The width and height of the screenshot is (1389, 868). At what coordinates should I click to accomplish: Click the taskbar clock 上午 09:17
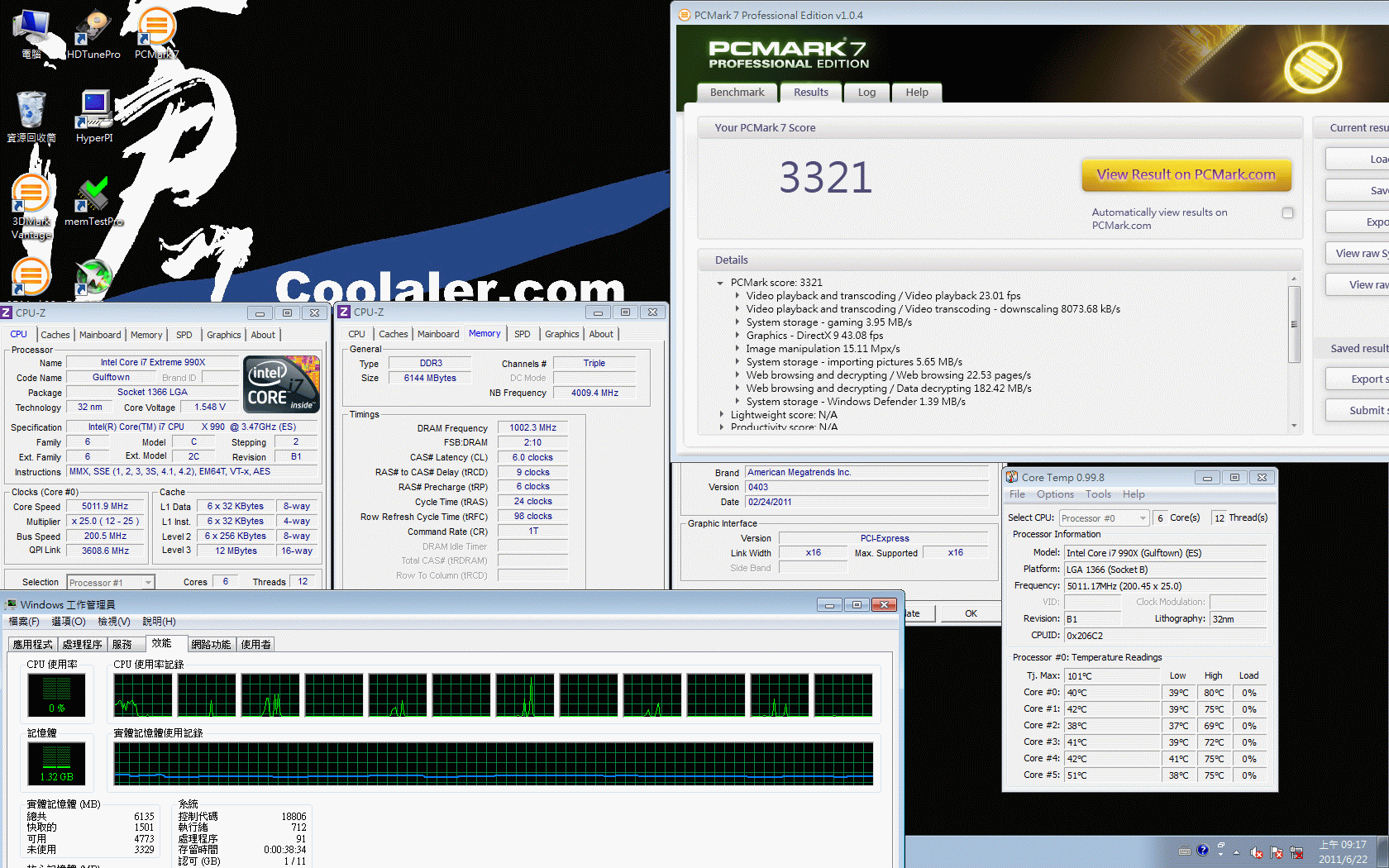tap(1343, 845)
